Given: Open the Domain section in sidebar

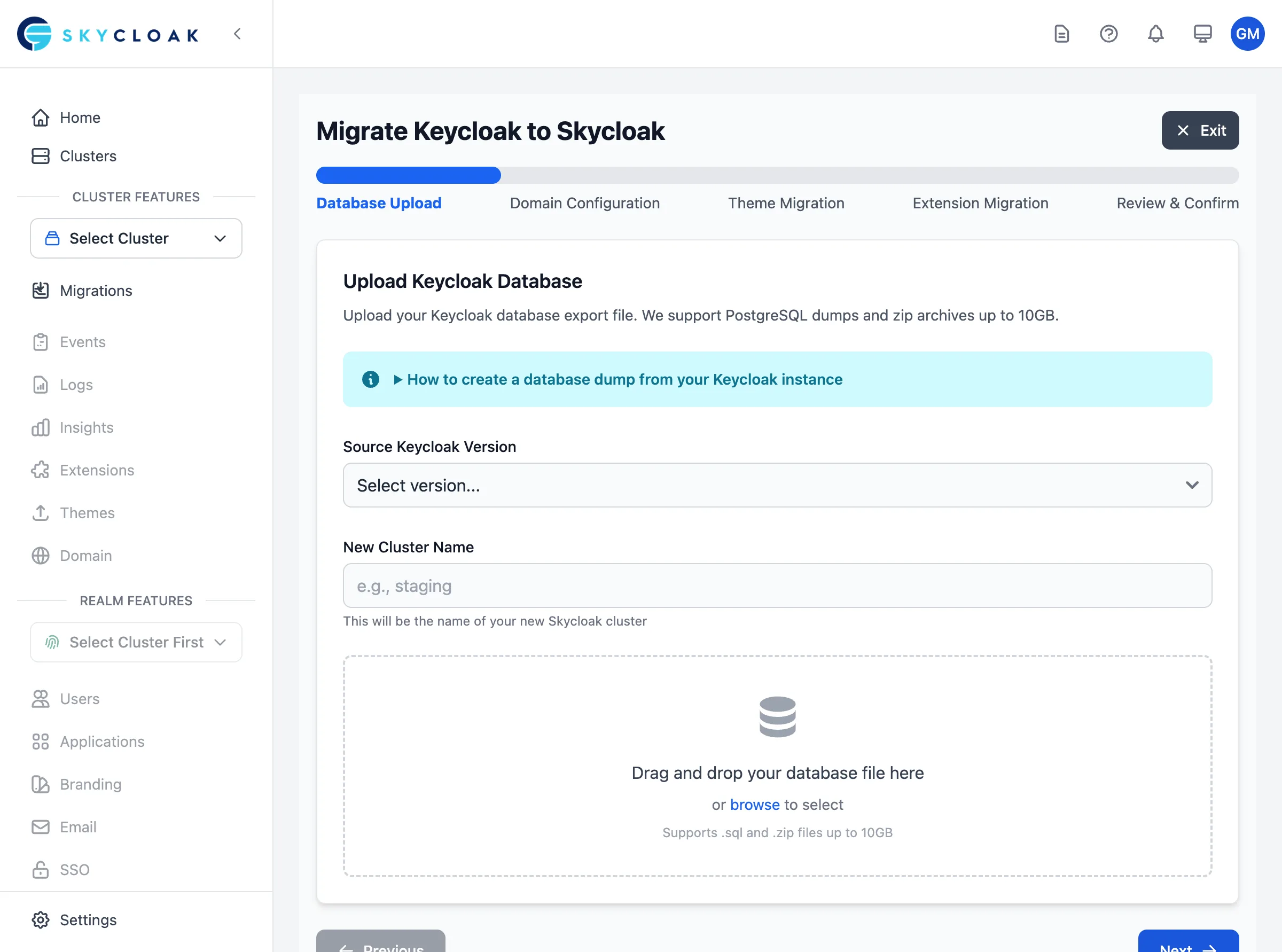Looking at the screenshot, I should click(x=85, y=556).
